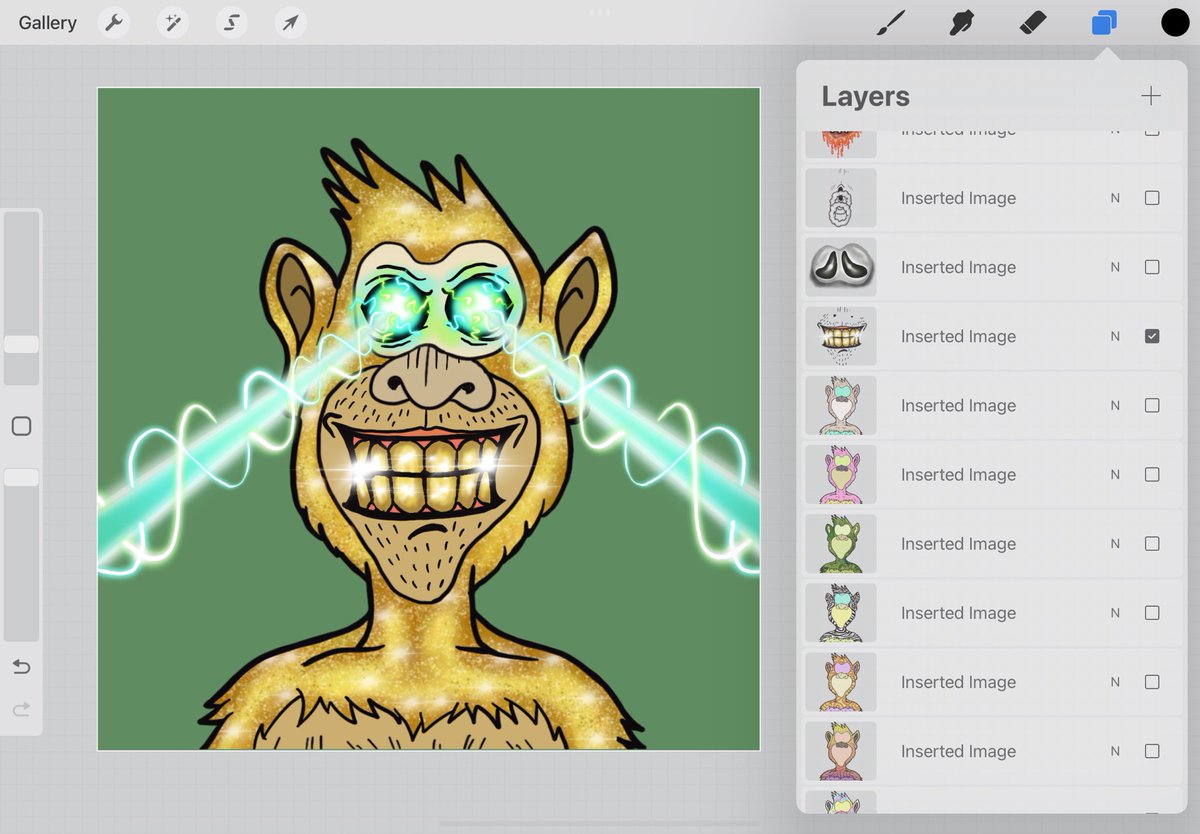
Task: Select the orange ape with purple eyes thumbnail
Action: pyautogui.click(x=841, y=681)
